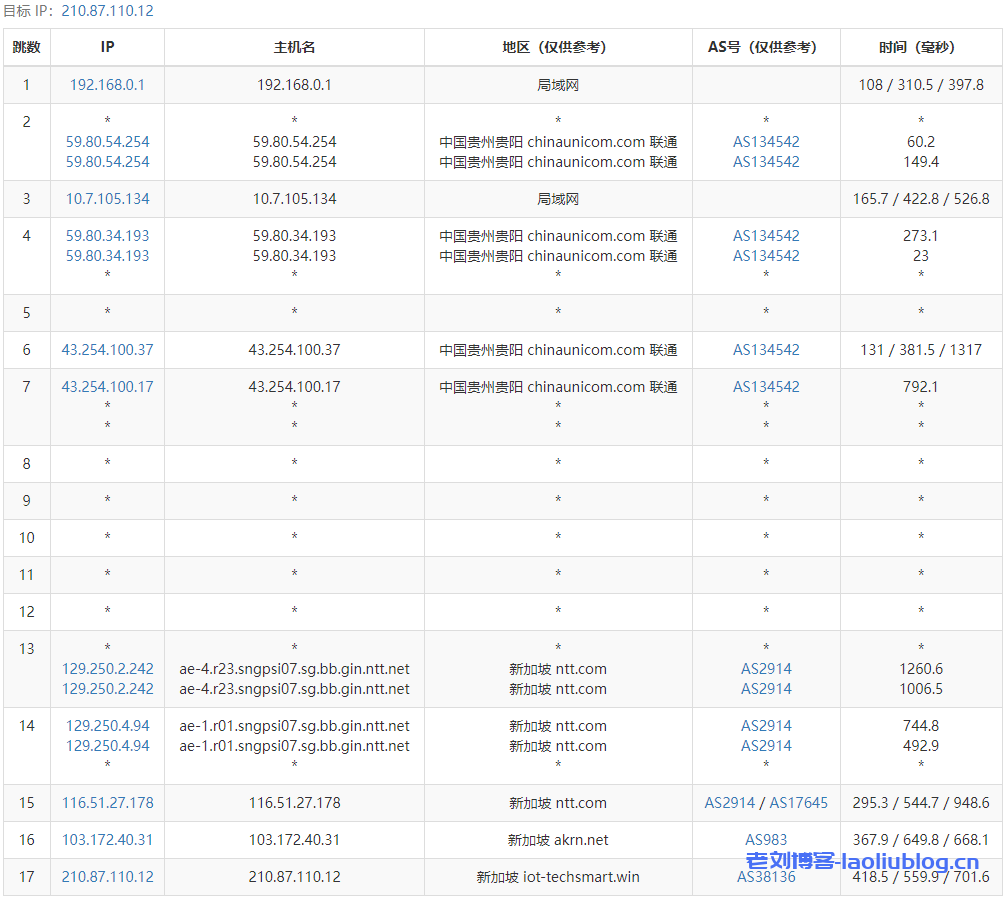Select IP 43.254.100.17 in hop 7

106,387
